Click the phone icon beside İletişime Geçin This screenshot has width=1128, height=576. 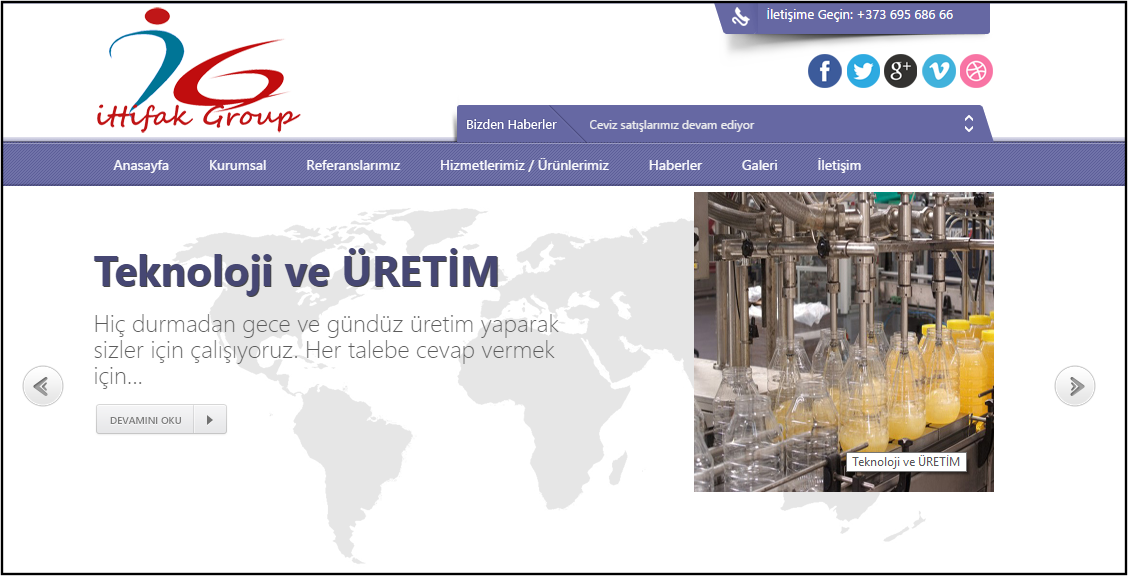tap(741, 16)
